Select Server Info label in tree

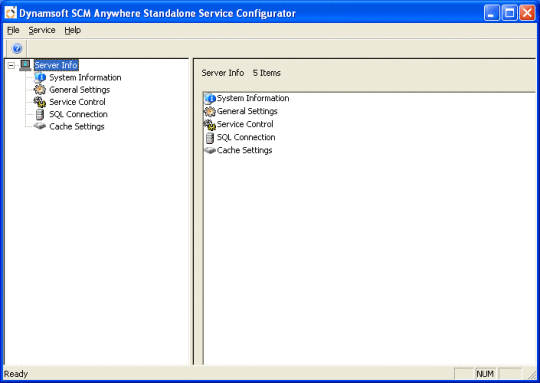(x=56, y=65)
